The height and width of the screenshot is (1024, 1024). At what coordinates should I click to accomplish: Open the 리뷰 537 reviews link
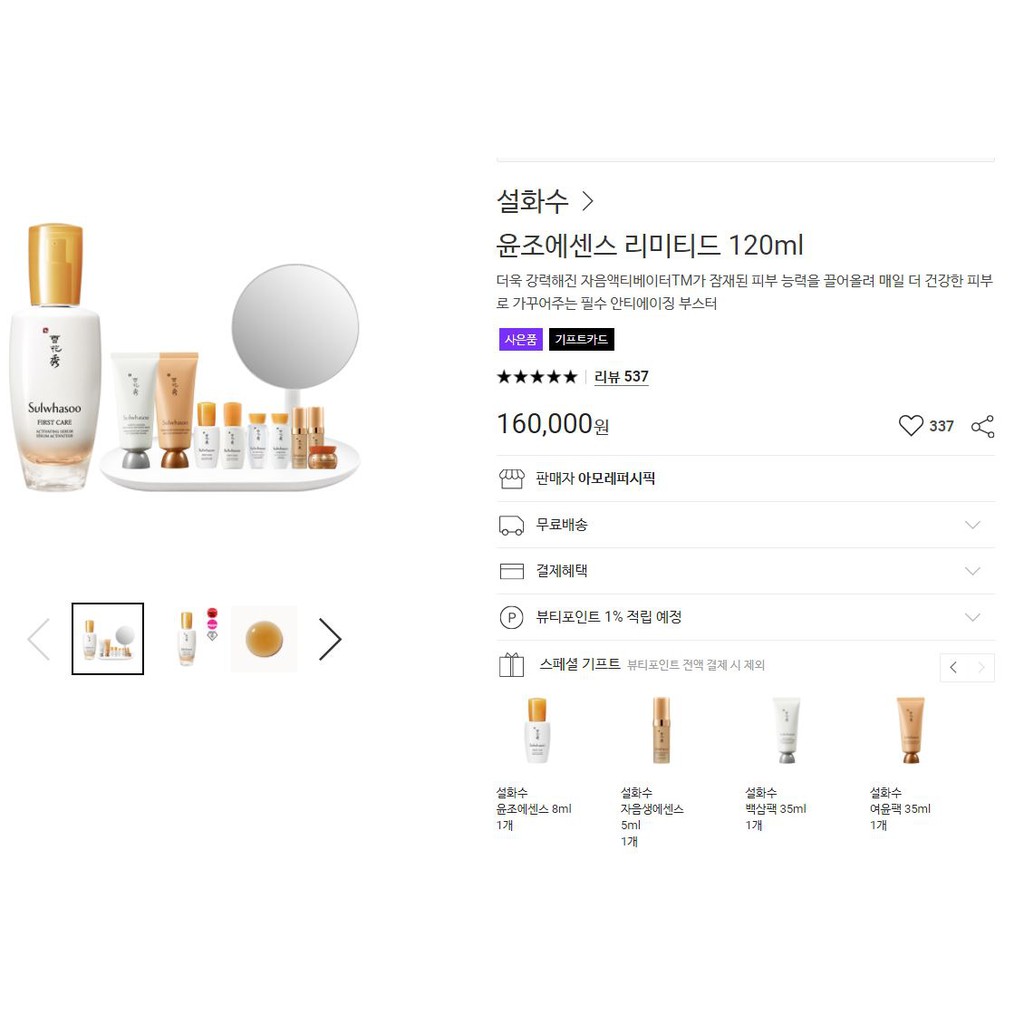[x=621, y=377]
